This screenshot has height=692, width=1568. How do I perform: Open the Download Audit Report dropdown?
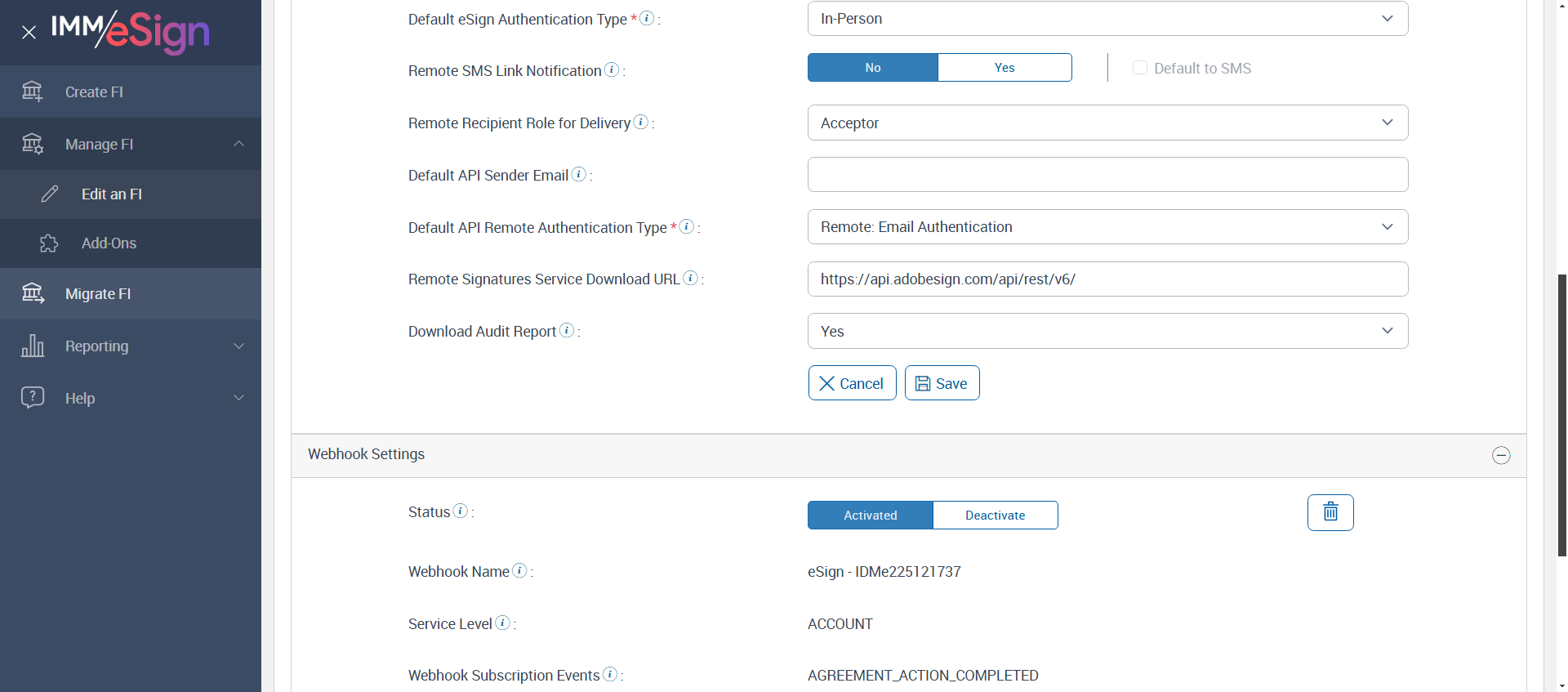1107,331
